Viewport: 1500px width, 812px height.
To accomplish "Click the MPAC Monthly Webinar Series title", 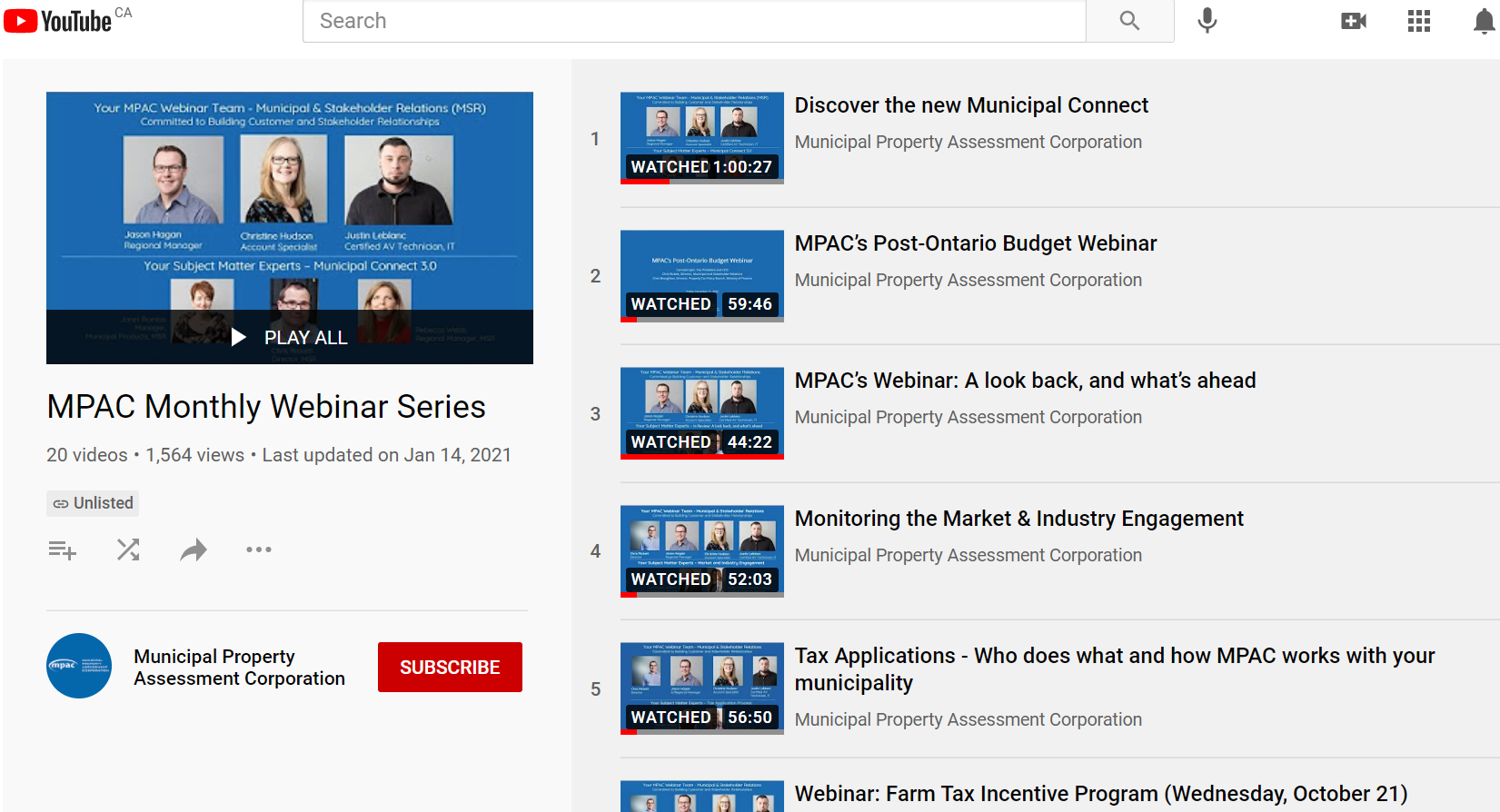I will [266, 407].
